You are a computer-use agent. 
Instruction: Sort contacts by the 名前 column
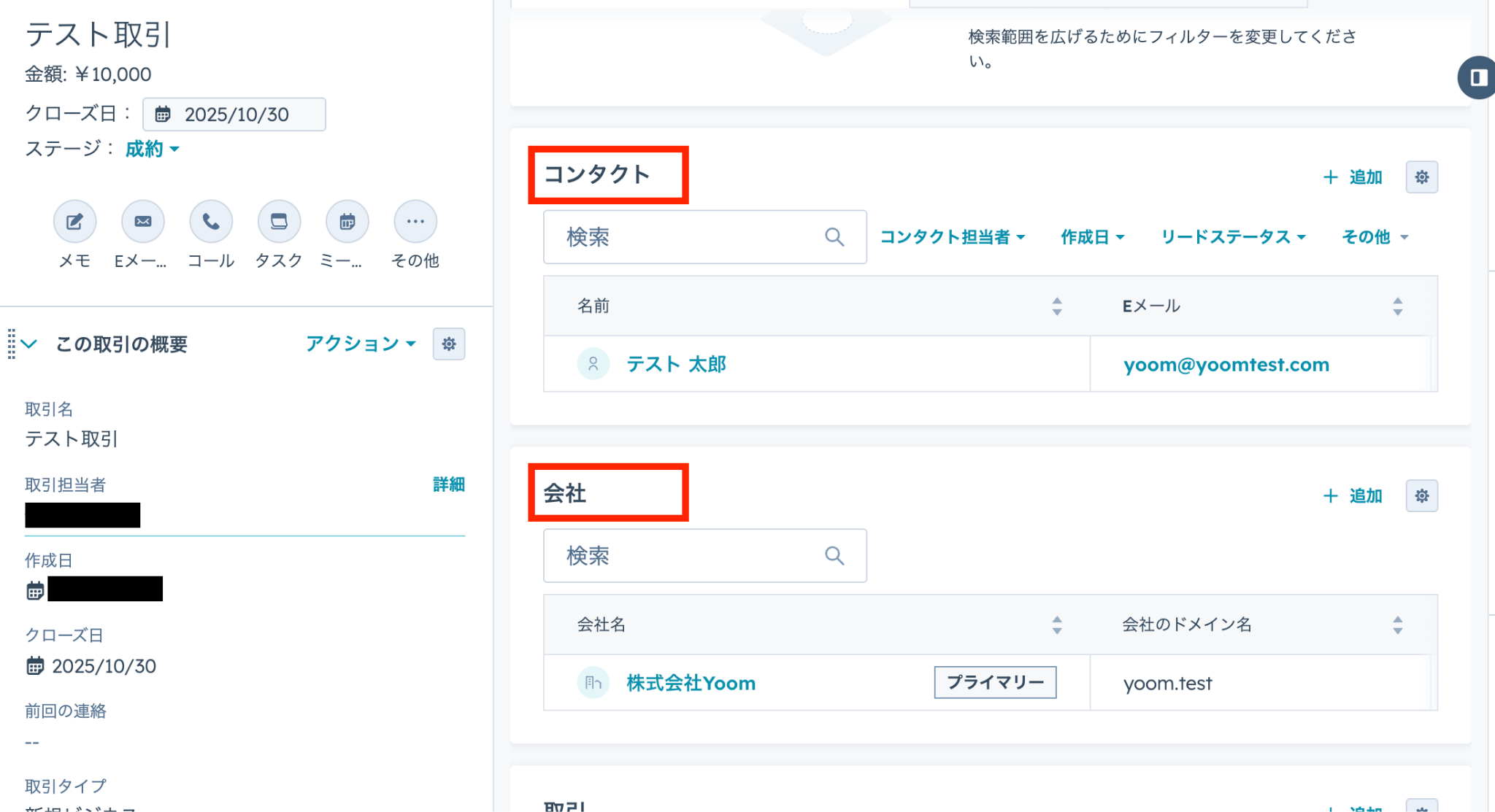click(x=1056, y=306)
